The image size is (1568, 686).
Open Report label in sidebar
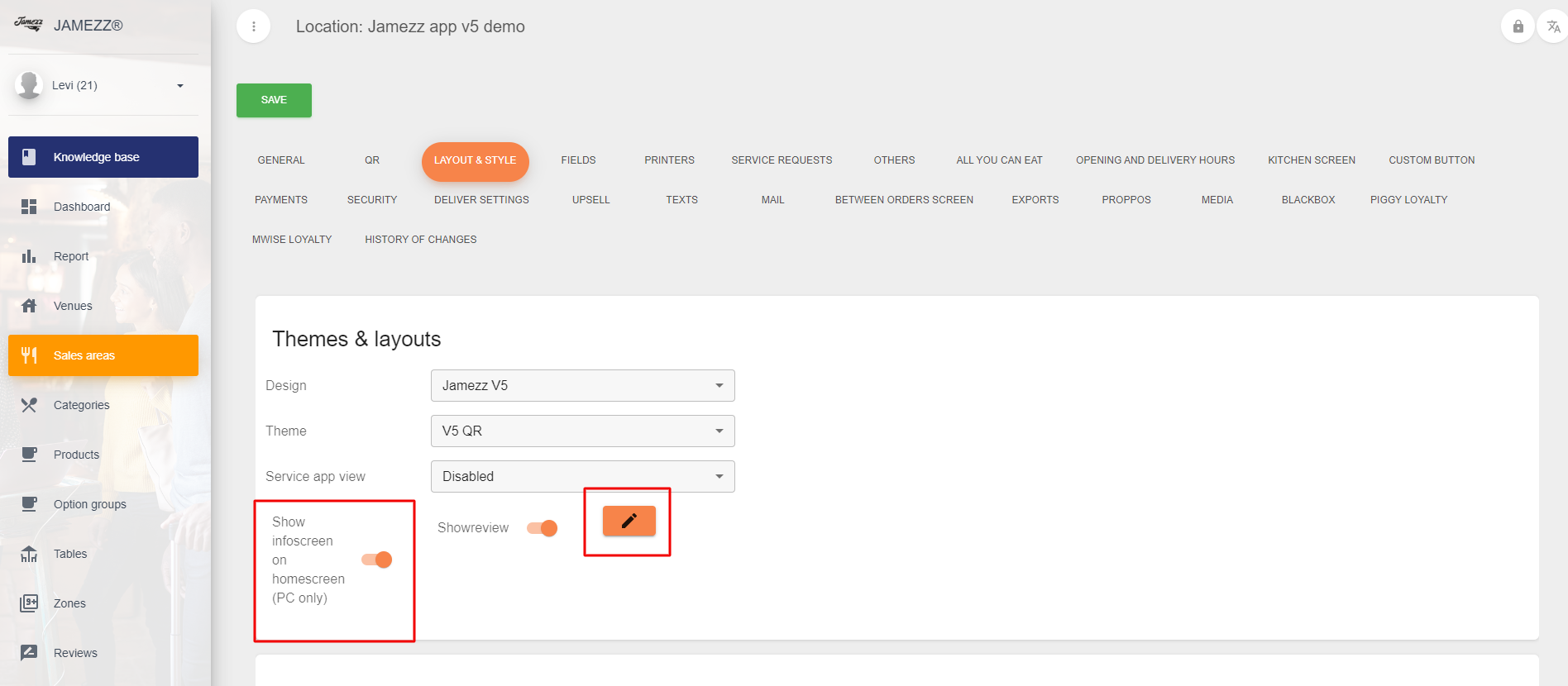[71, 256]
